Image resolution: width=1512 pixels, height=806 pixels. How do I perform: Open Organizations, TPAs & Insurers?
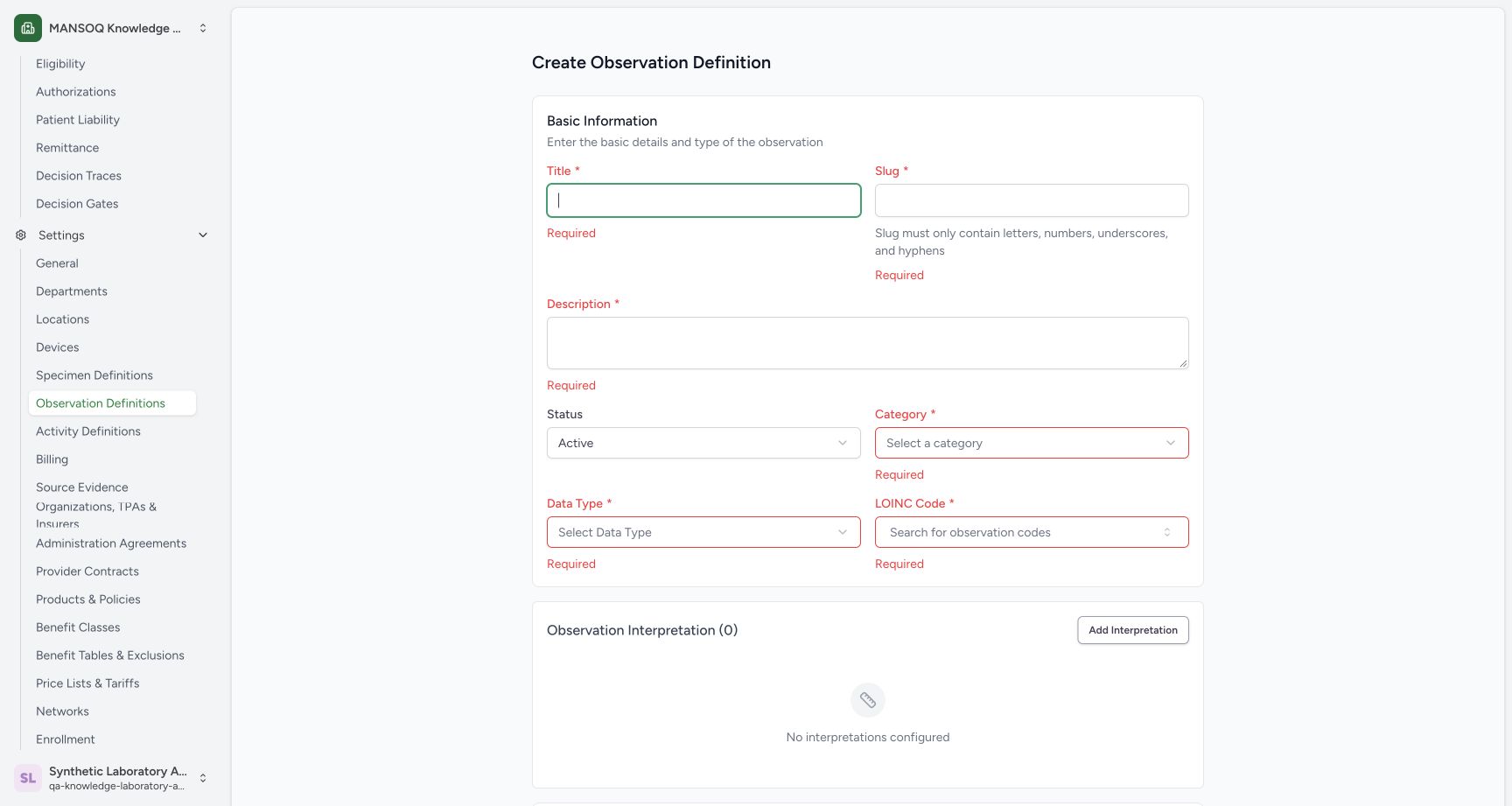click(x=96, y=515)
